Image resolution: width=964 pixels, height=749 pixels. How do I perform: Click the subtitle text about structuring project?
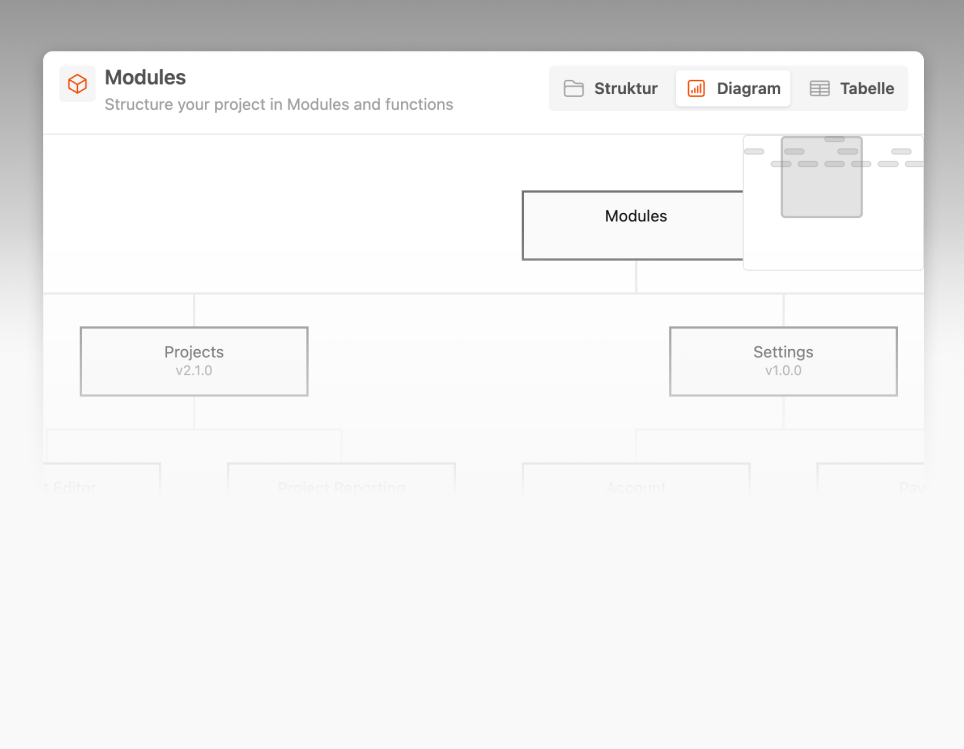click(x=279, y=104)
